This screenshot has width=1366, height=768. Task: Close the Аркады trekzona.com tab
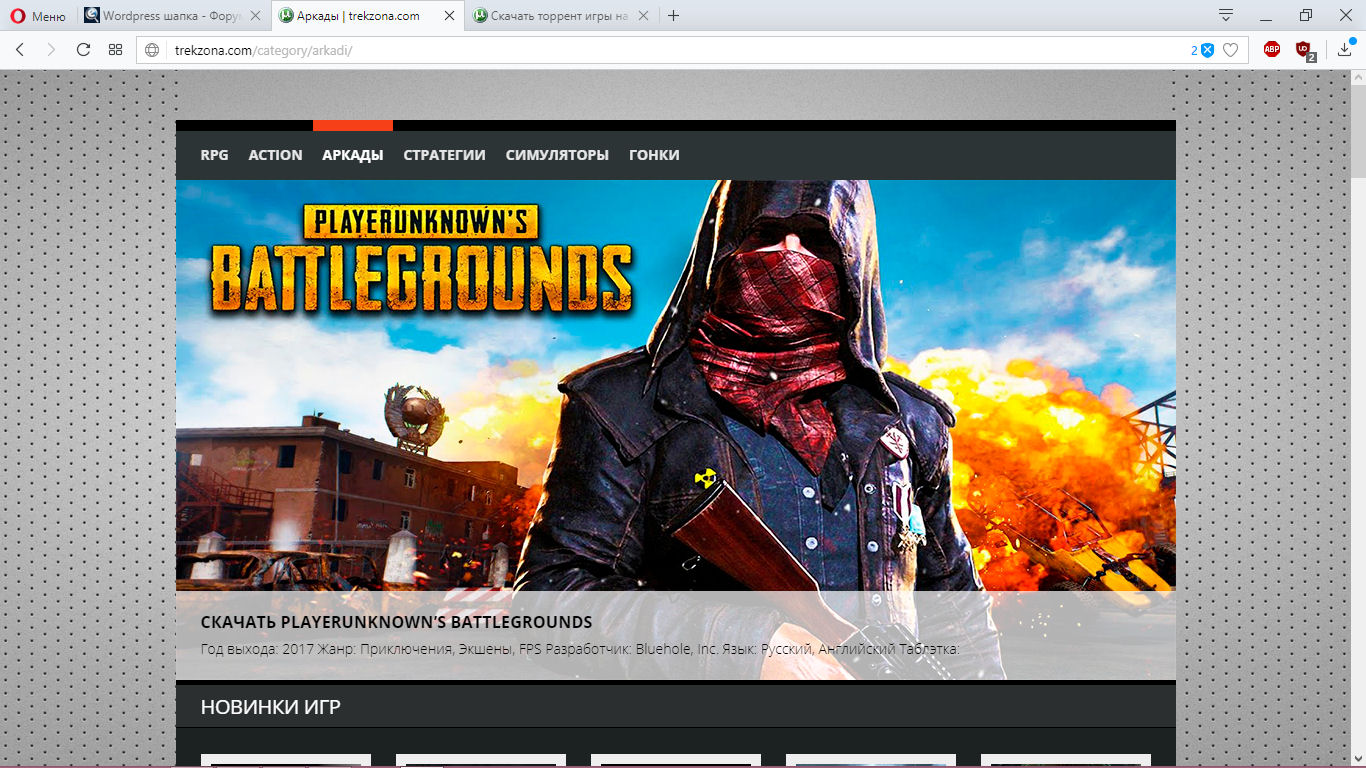pos(449,16)
